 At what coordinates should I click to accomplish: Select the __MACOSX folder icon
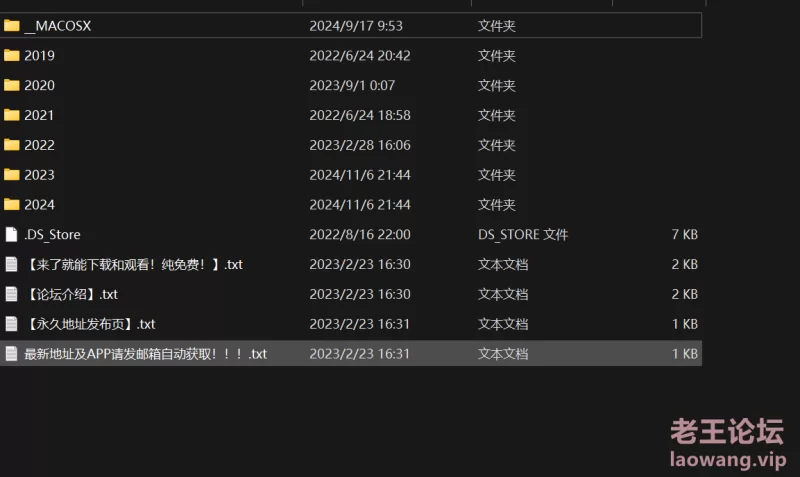point(11,26)
